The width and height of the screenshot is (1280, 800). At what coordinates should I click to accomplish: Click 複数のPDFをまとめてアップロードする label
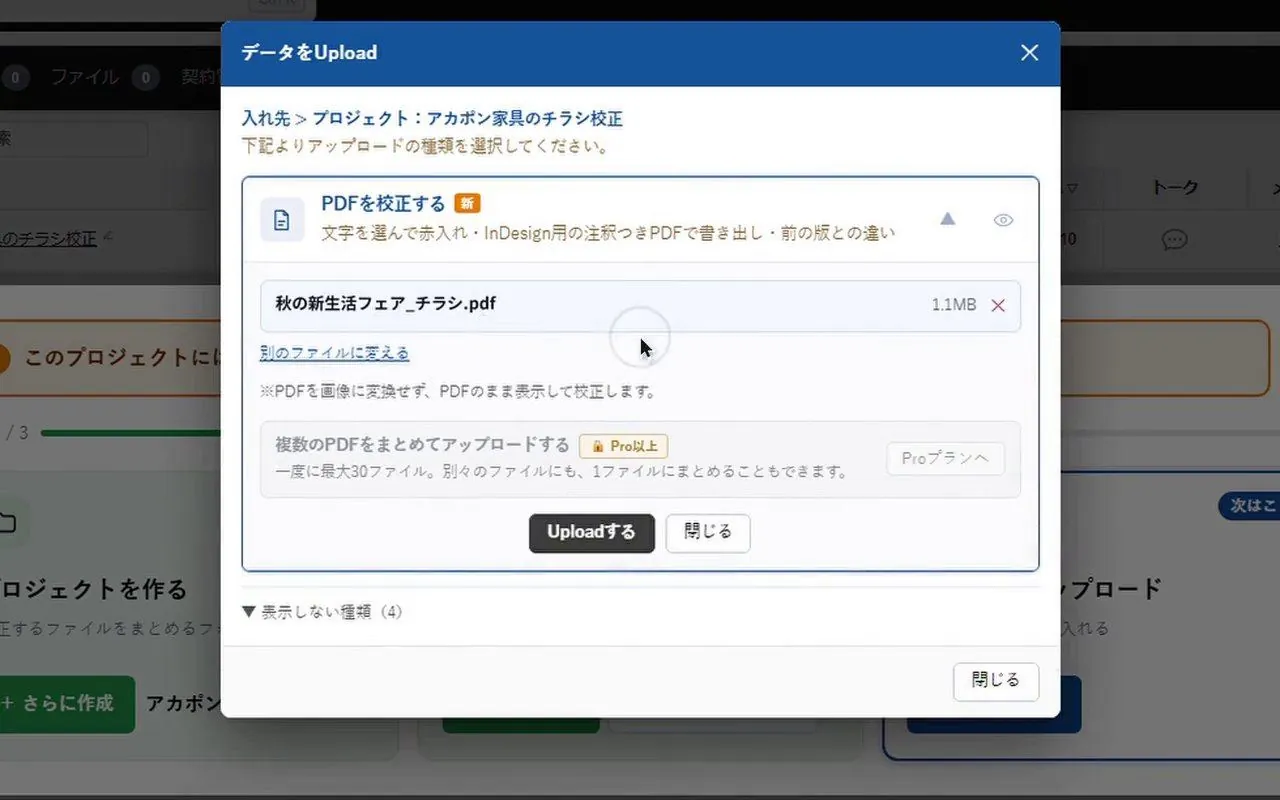pos(422,445)
